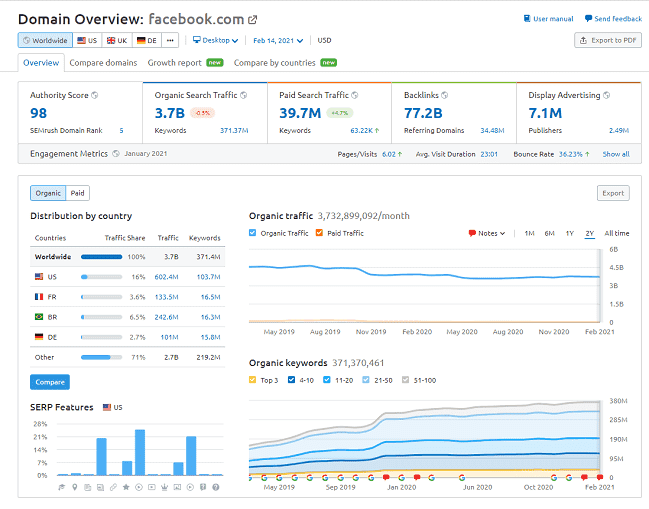Click the Worldwide traffic share bar
Image resolution: width=649 pixels, height=509 pixels.
click(101, 257)
